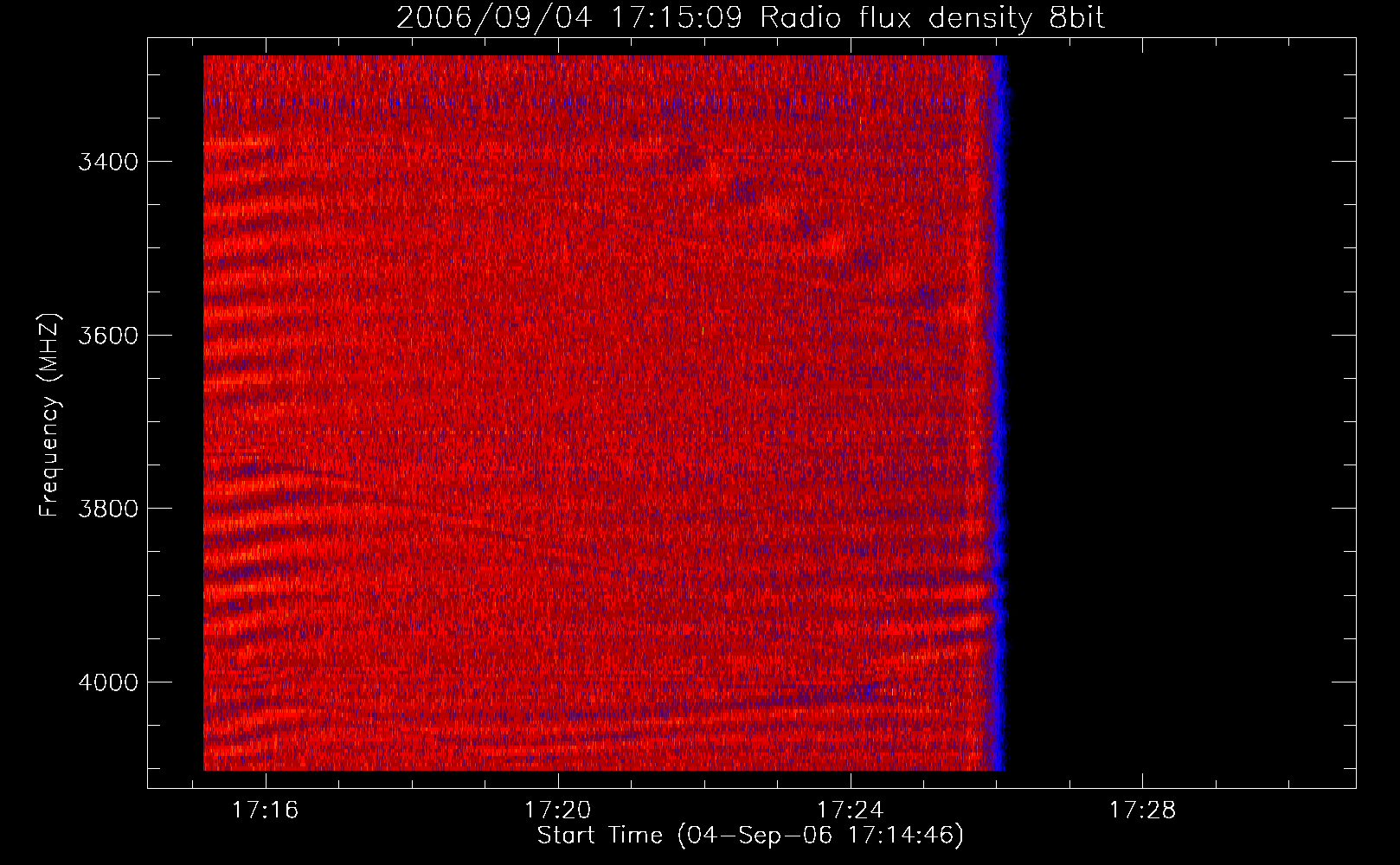Image resolution: width=1400 pixels, height=865 pixels.
Task: Click the "Start Time (04-Sep-06 17:14:46)" axis label
Action: click(x=750, y=836)
